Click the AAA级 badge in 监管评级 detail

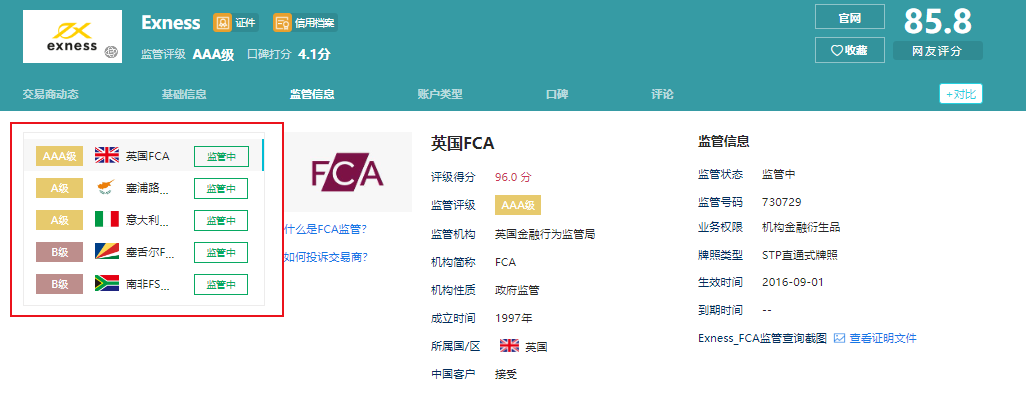(x=518, y=205)
